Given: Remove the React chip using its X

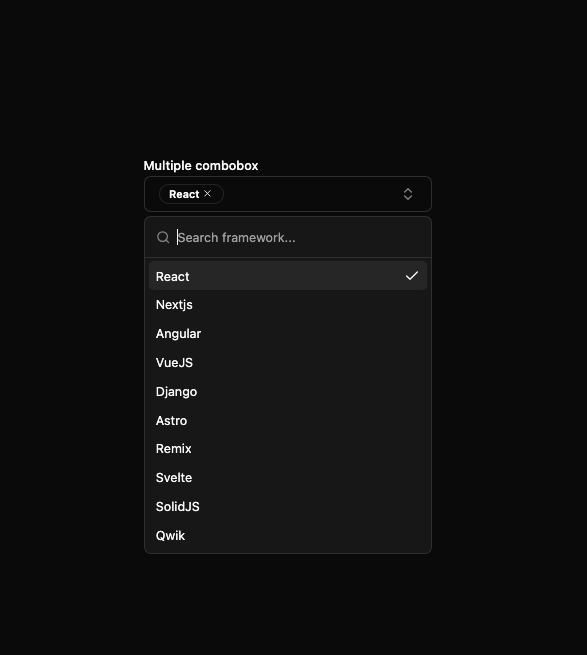Looking at the screenshot, I should [x=207, y=194].
